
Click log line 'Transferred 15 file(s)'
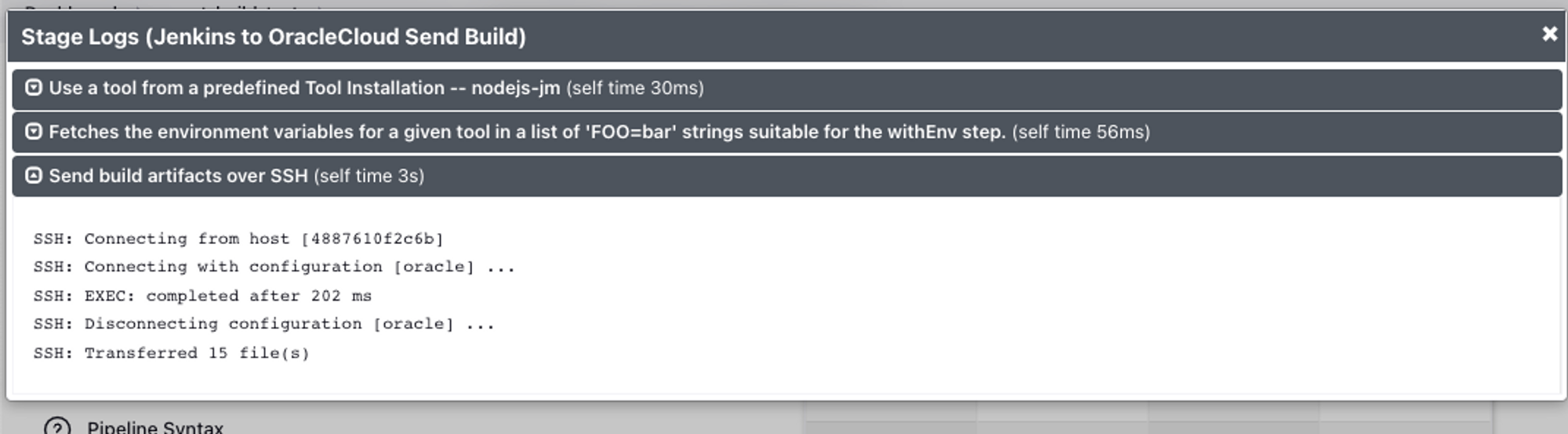171,353
